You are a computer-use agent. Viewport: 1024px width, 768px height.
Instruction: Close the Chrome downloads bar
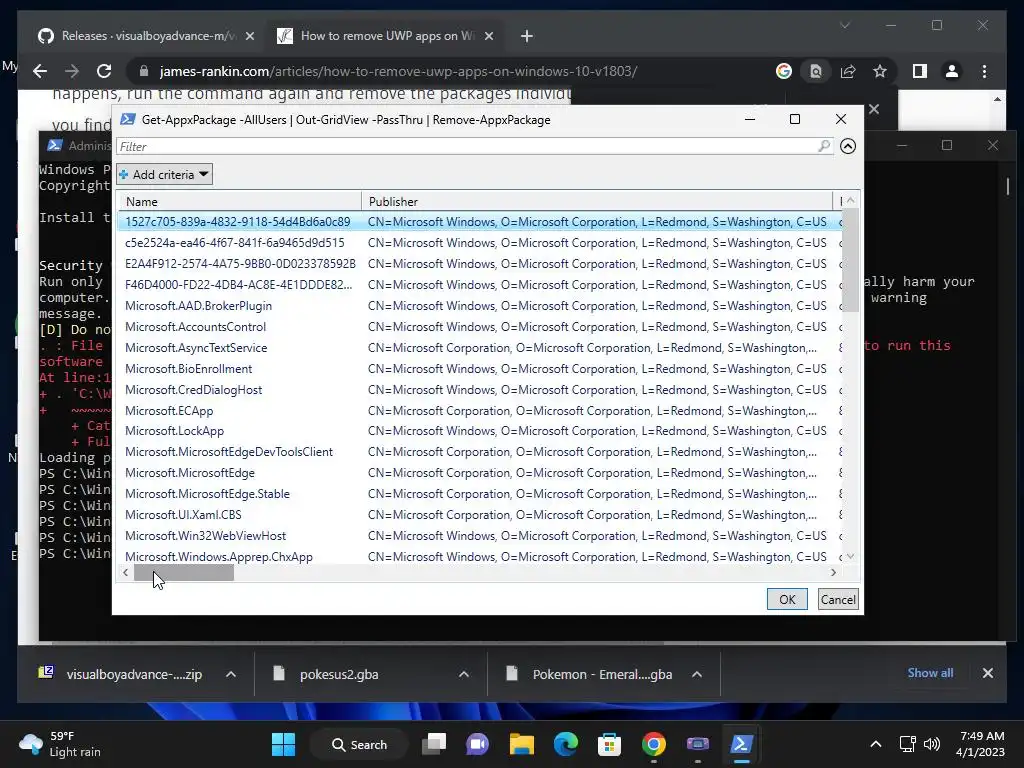coord(987,673)
